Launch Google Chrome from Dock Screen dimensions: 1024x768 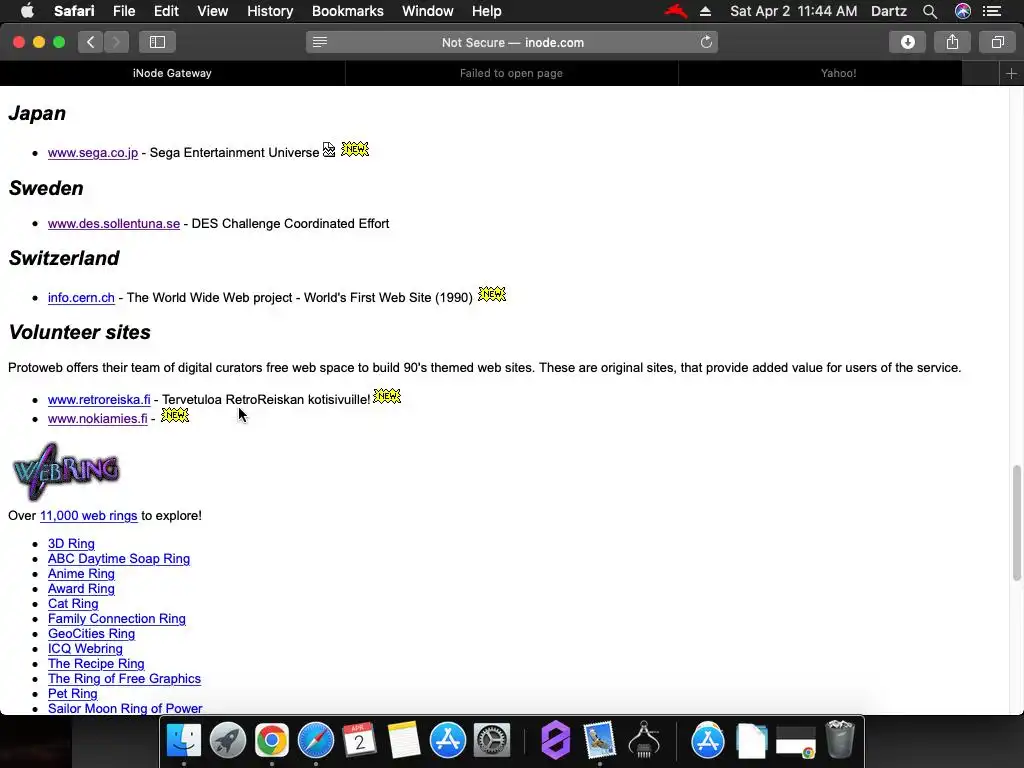(272, 741)
